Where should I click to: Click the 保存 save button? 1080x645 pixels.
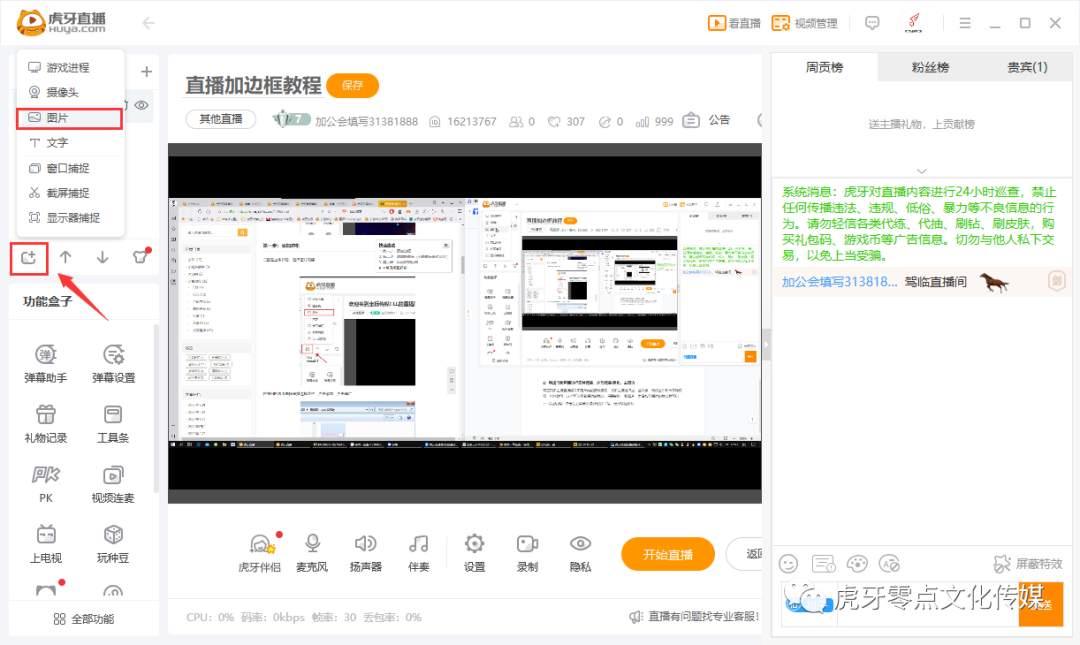point(352,85)
